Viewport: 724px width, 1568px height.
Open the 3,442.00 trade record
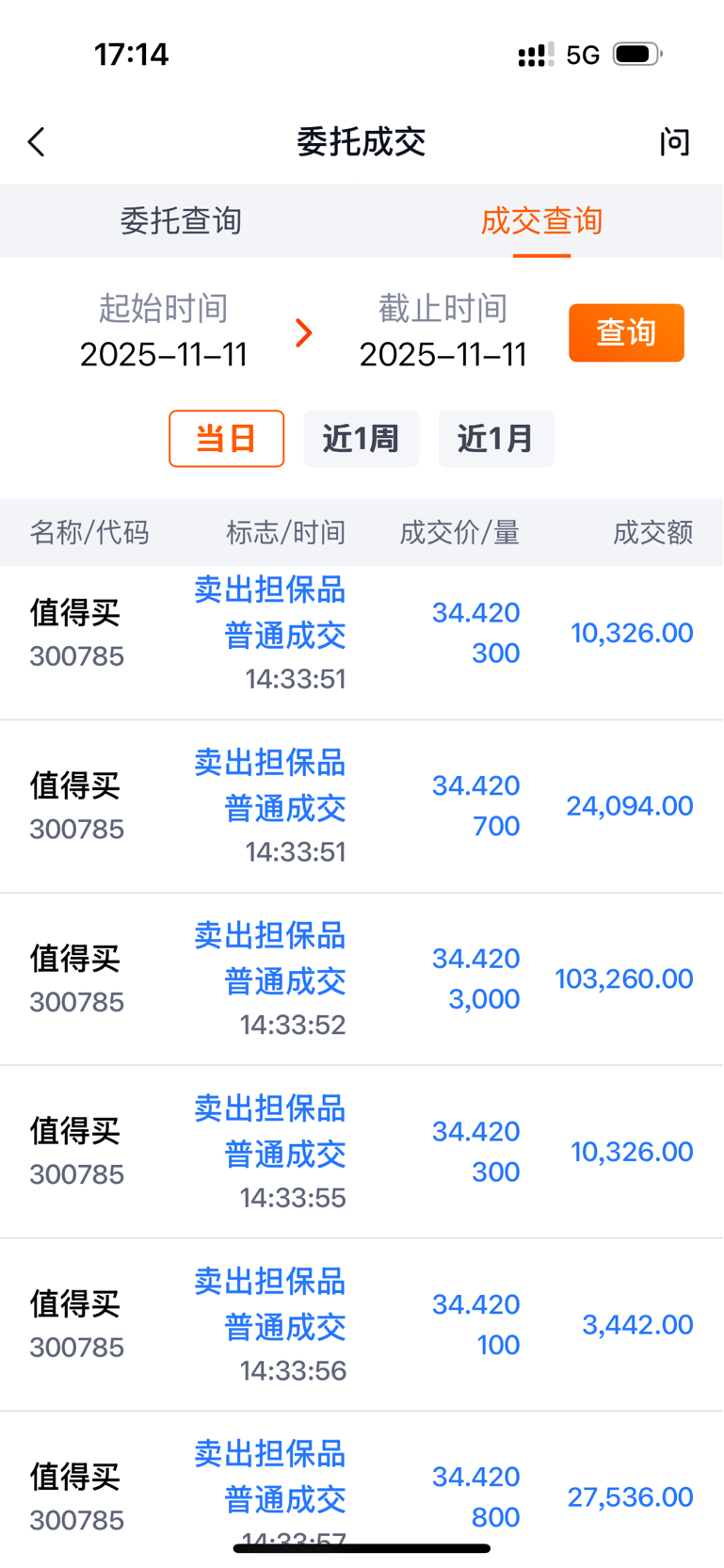coord(362,1325)
